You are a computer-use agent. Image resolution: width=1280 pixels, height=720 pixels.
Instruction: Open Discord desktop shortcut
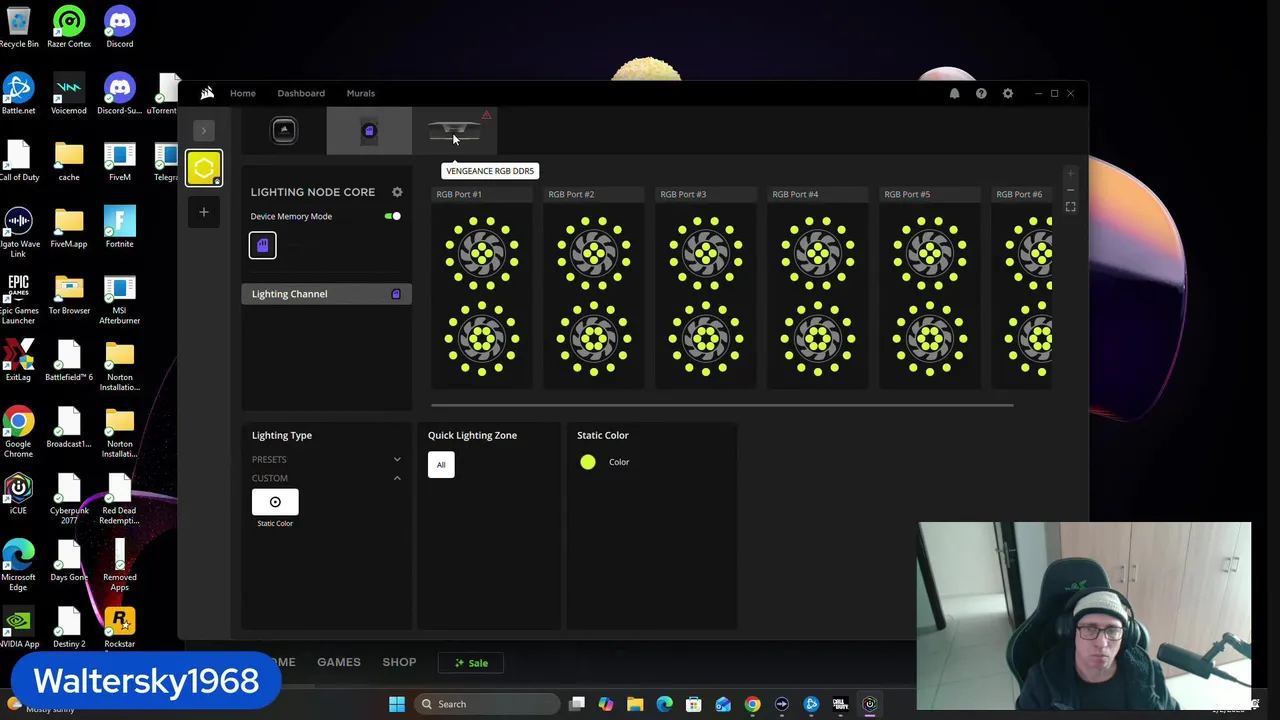[119, 27]
